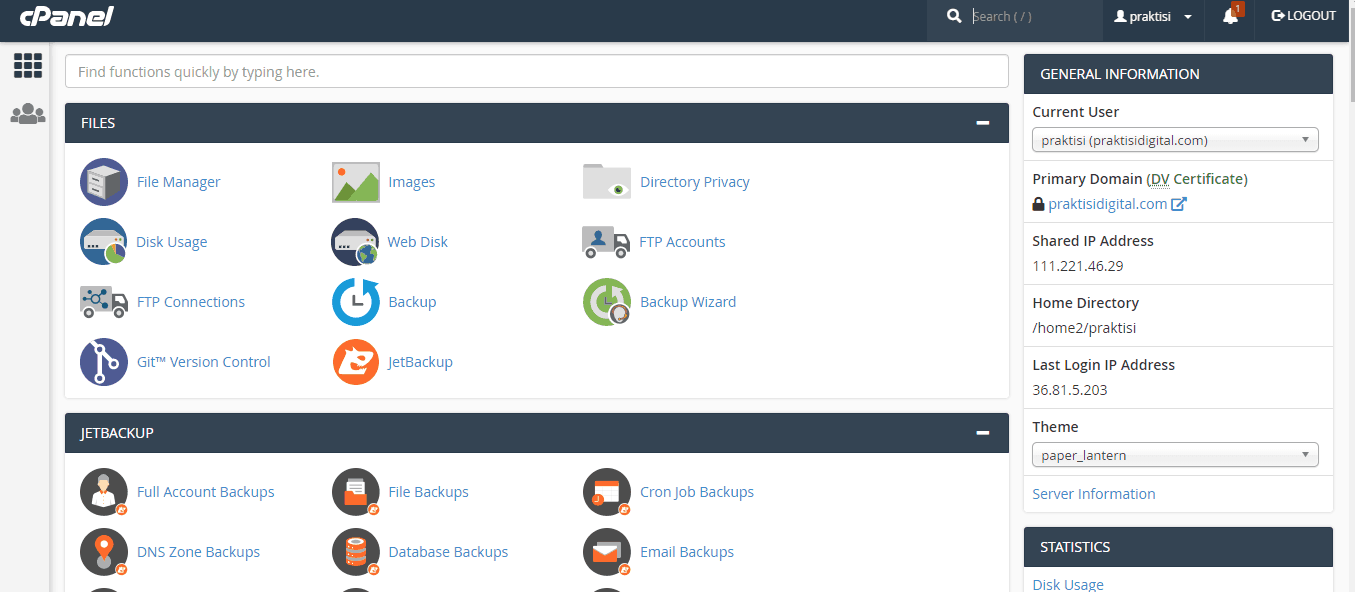1355x592 pixels.
Task: Open the Directory Privacy folder icon
Action: point(606,182)
